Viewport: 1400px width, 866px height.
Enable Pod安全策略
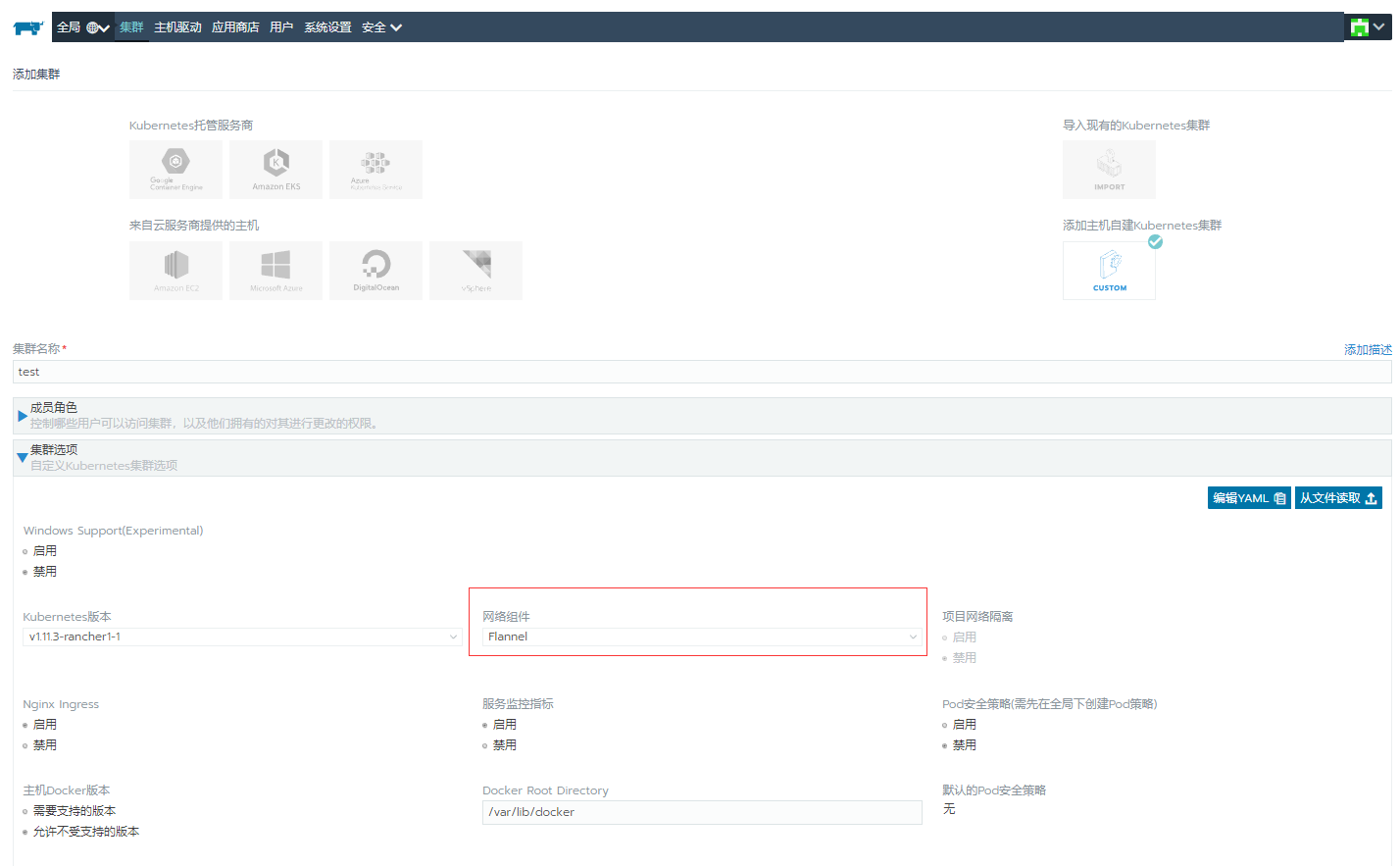(945, 725)
